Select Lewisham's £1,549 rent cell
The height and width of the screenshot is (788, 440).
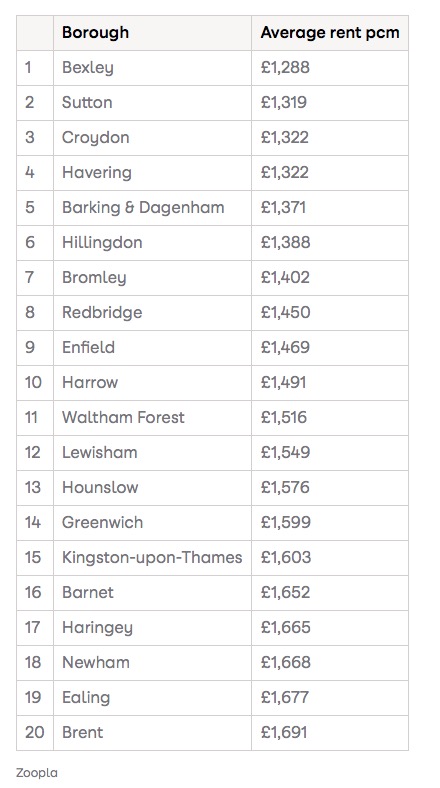click(329, 453)
